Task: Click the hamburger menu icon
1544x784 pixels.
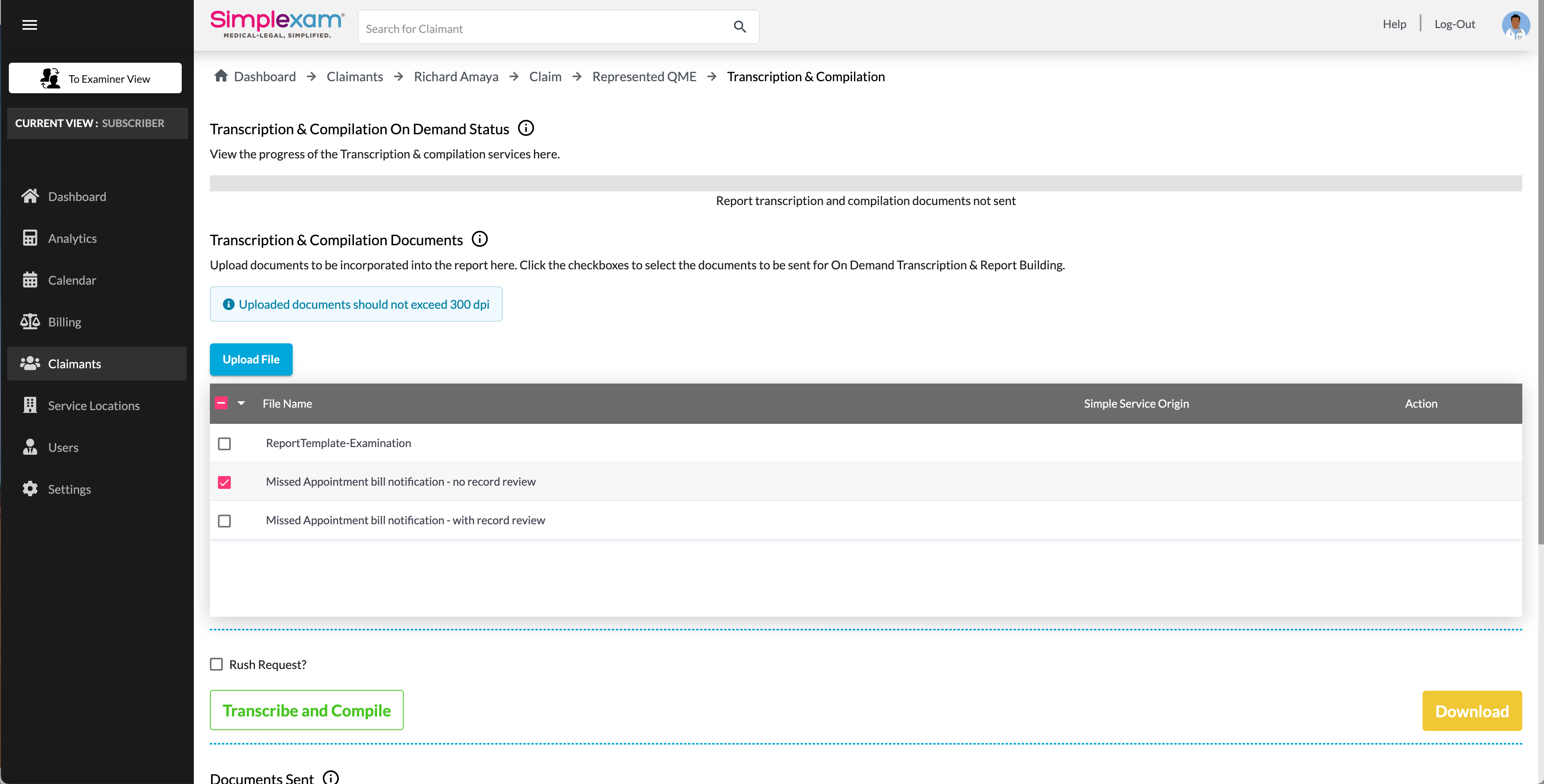Action: 29,25
